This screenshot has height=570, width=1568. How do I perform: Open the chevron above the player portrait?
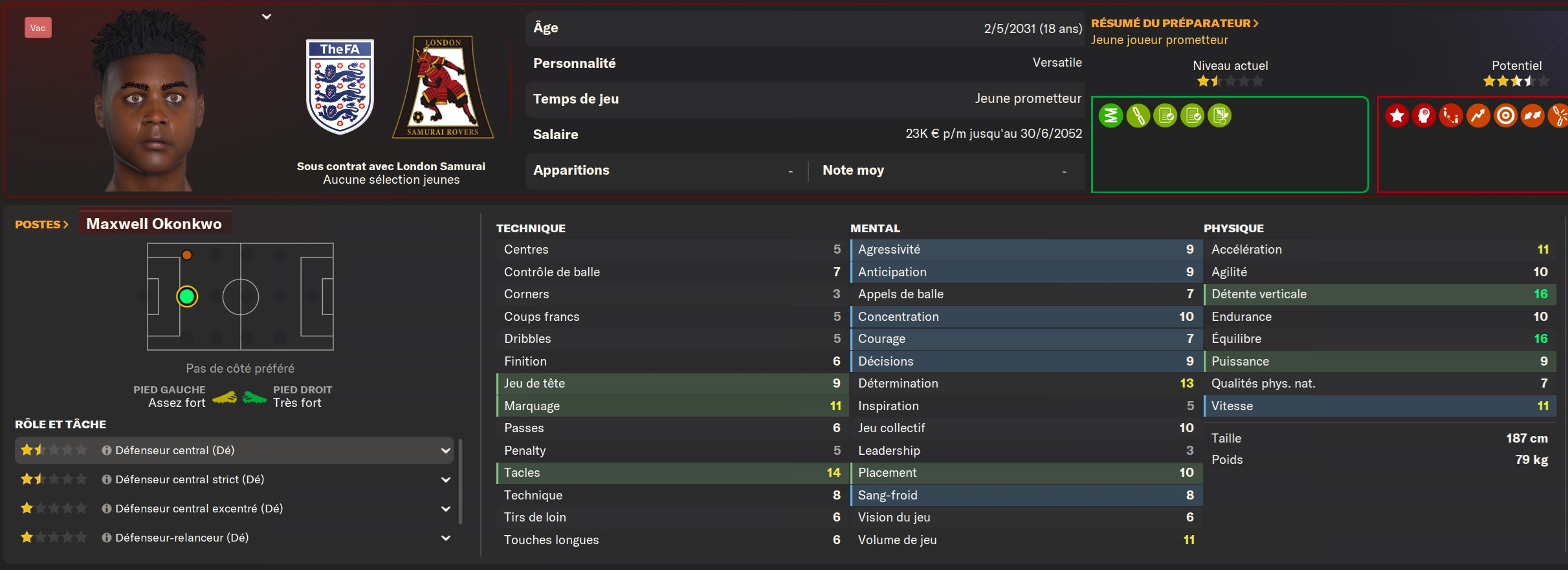[x=267, y=17]
